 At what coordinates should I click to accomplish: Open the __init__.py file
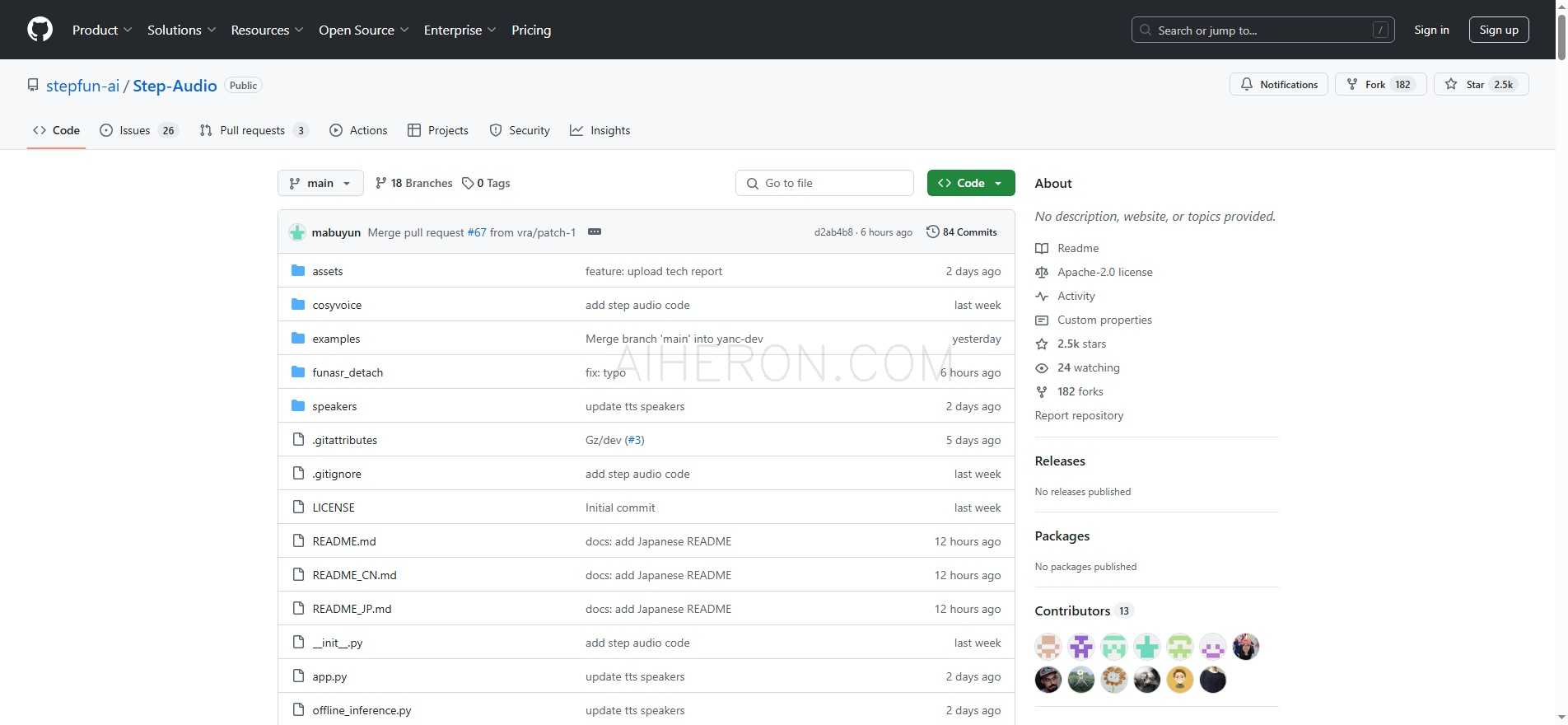coord(338,643)
